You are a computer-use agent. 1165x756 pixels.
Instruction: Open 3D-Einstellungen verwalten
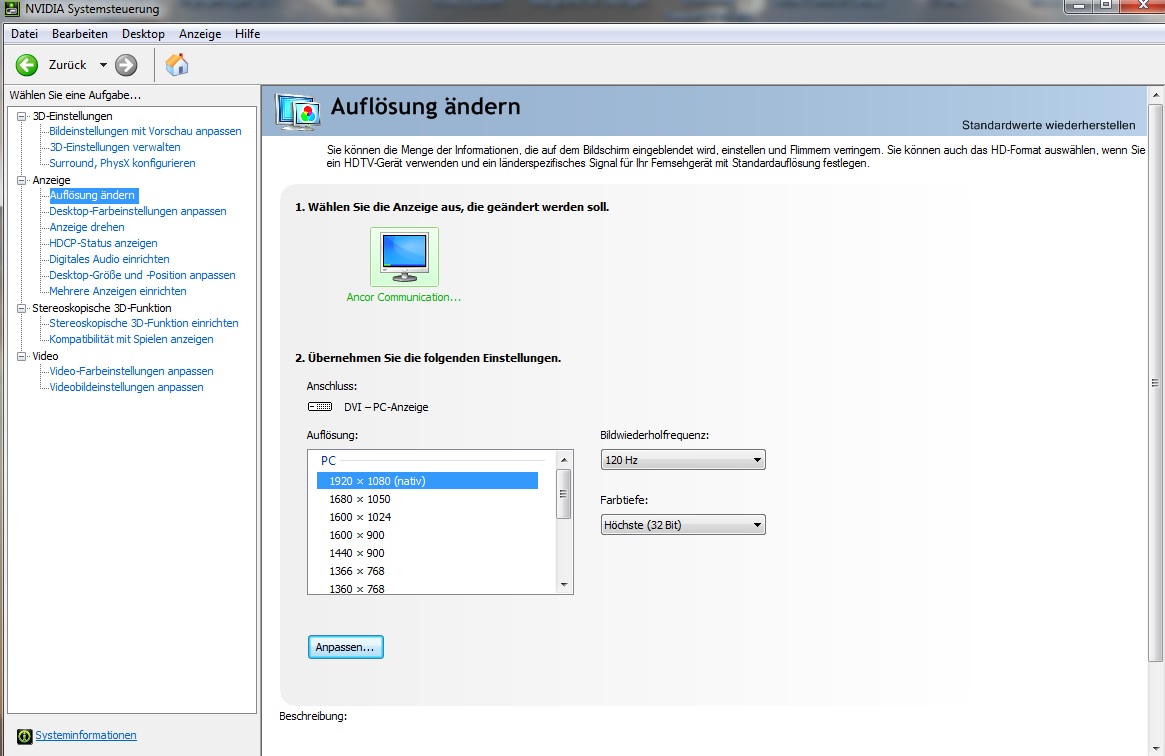(114, 147)
